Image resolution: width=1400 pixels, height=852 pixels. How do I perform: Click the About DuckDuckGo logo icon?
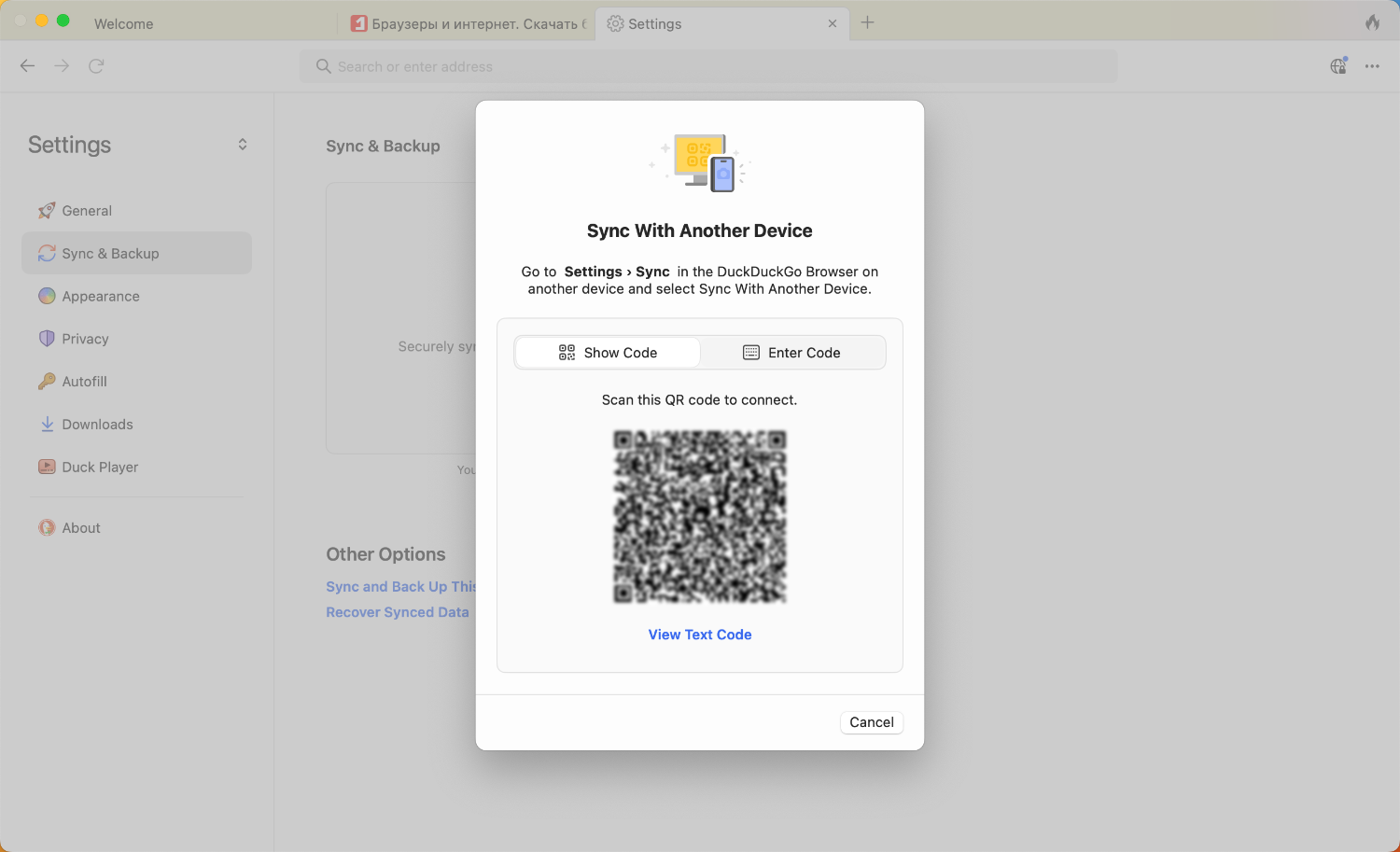click(x=47, y=528)
